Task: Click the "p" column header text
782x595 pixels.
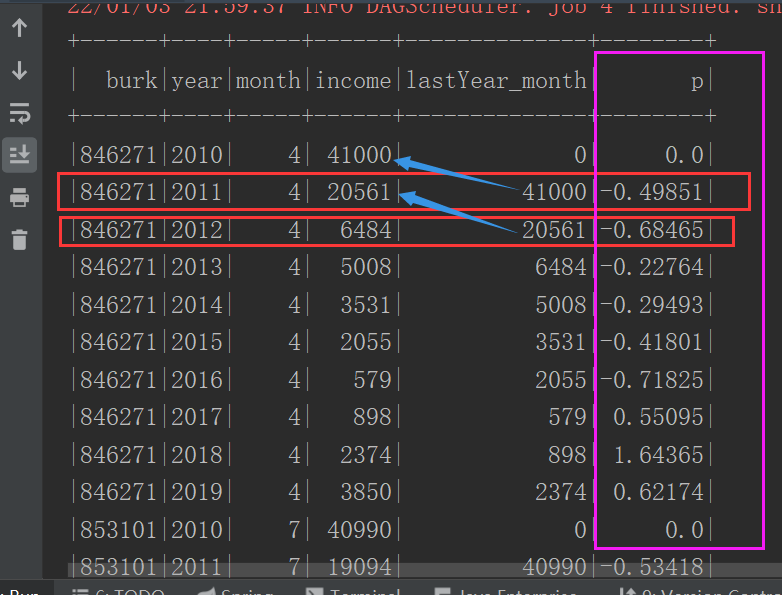Action: tap(697, 81)
